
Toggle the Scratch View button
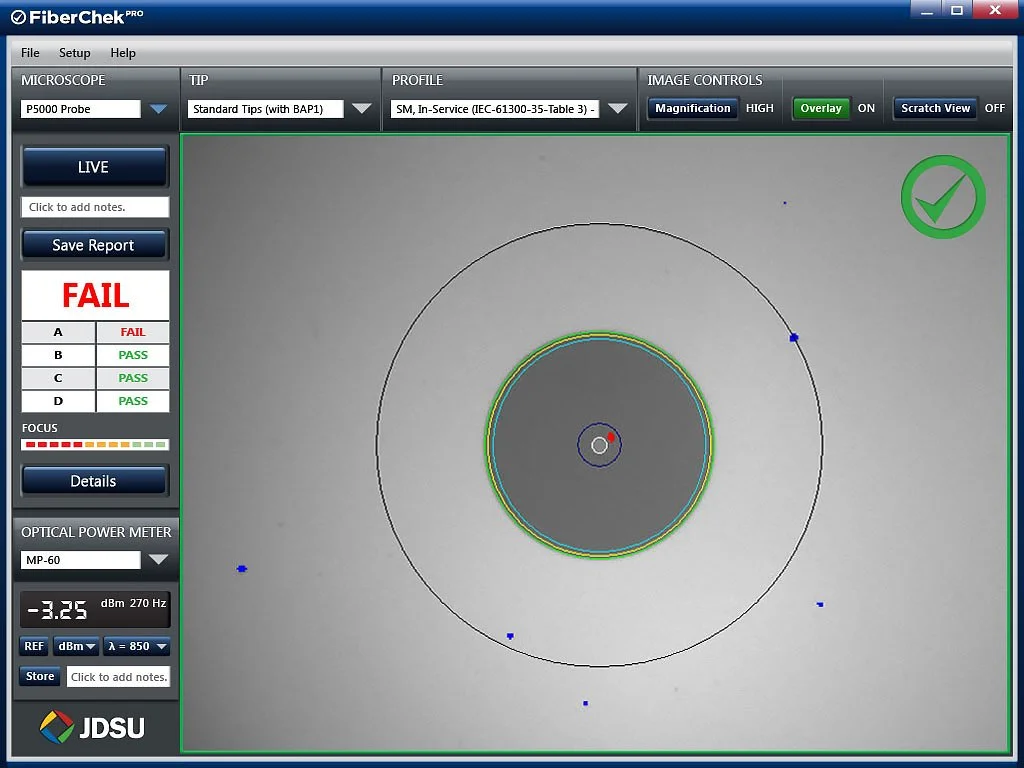pyautogui.click(x=935, y=108)
